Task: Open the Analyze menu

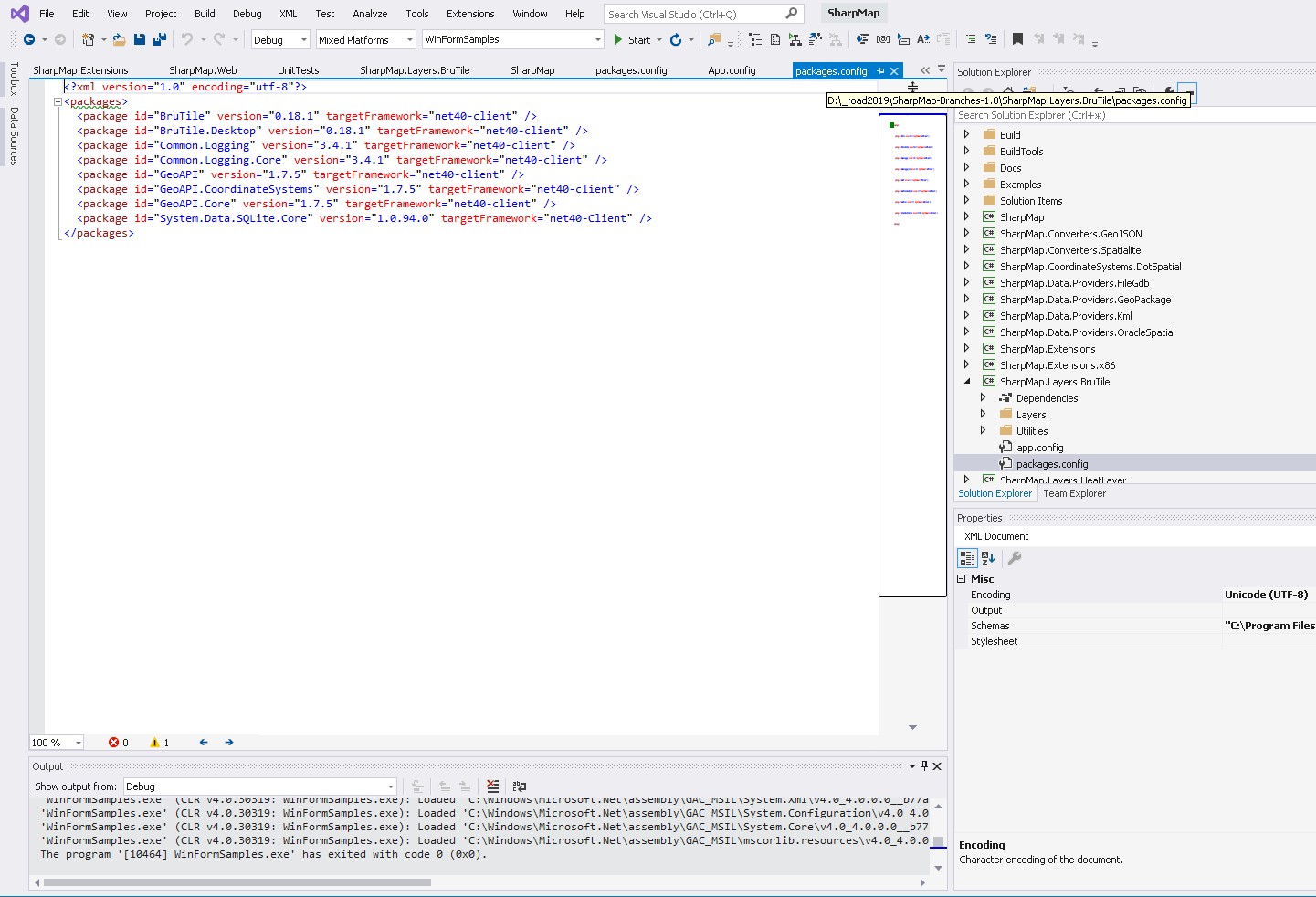Action: (x=370, y=14)
